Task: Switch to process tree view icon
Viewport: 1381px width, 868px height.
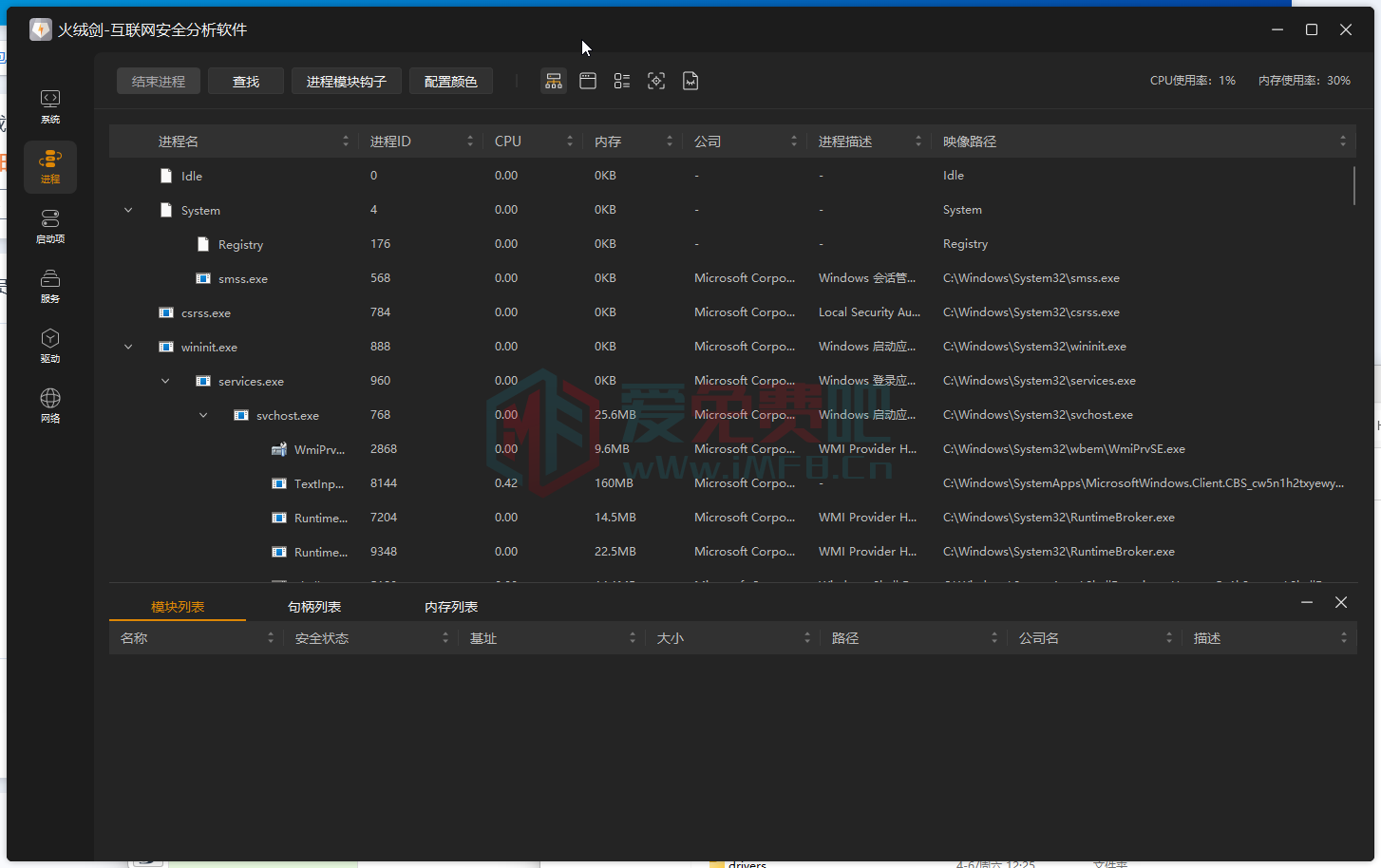Action: click(554, 81)
